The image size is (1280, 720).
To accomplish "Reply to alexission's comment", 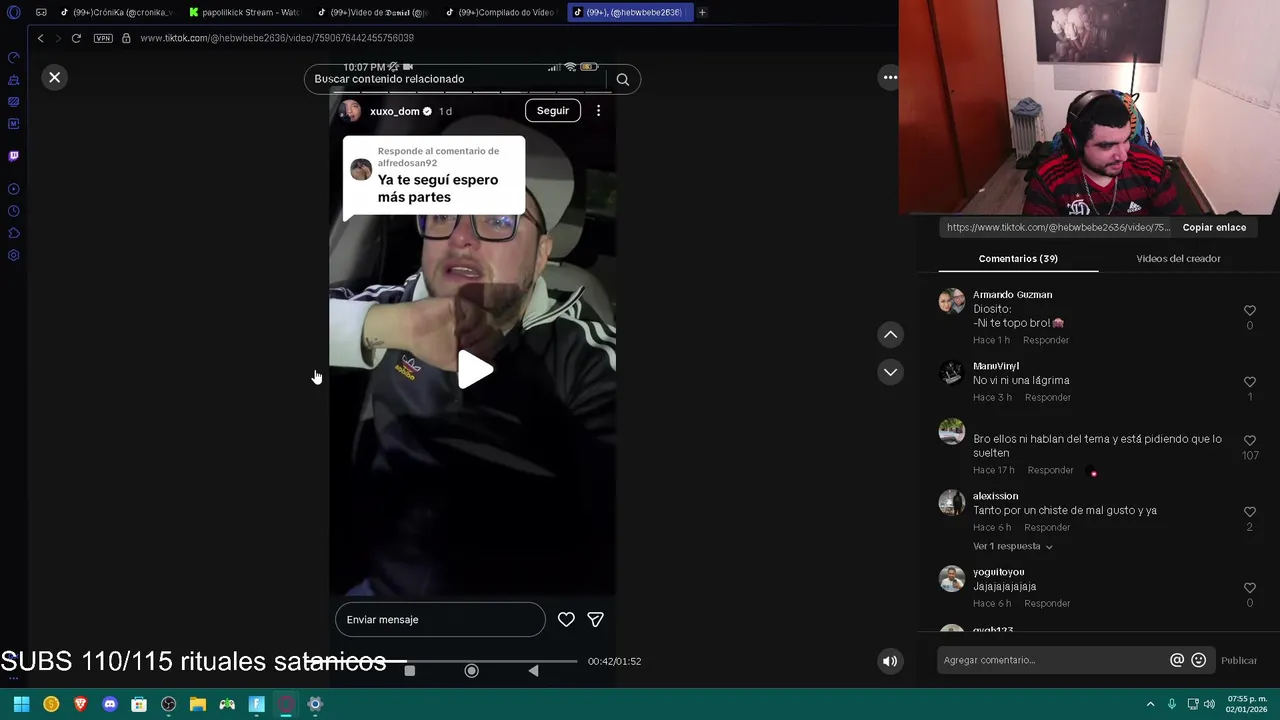I will [x=1047, y=527].
